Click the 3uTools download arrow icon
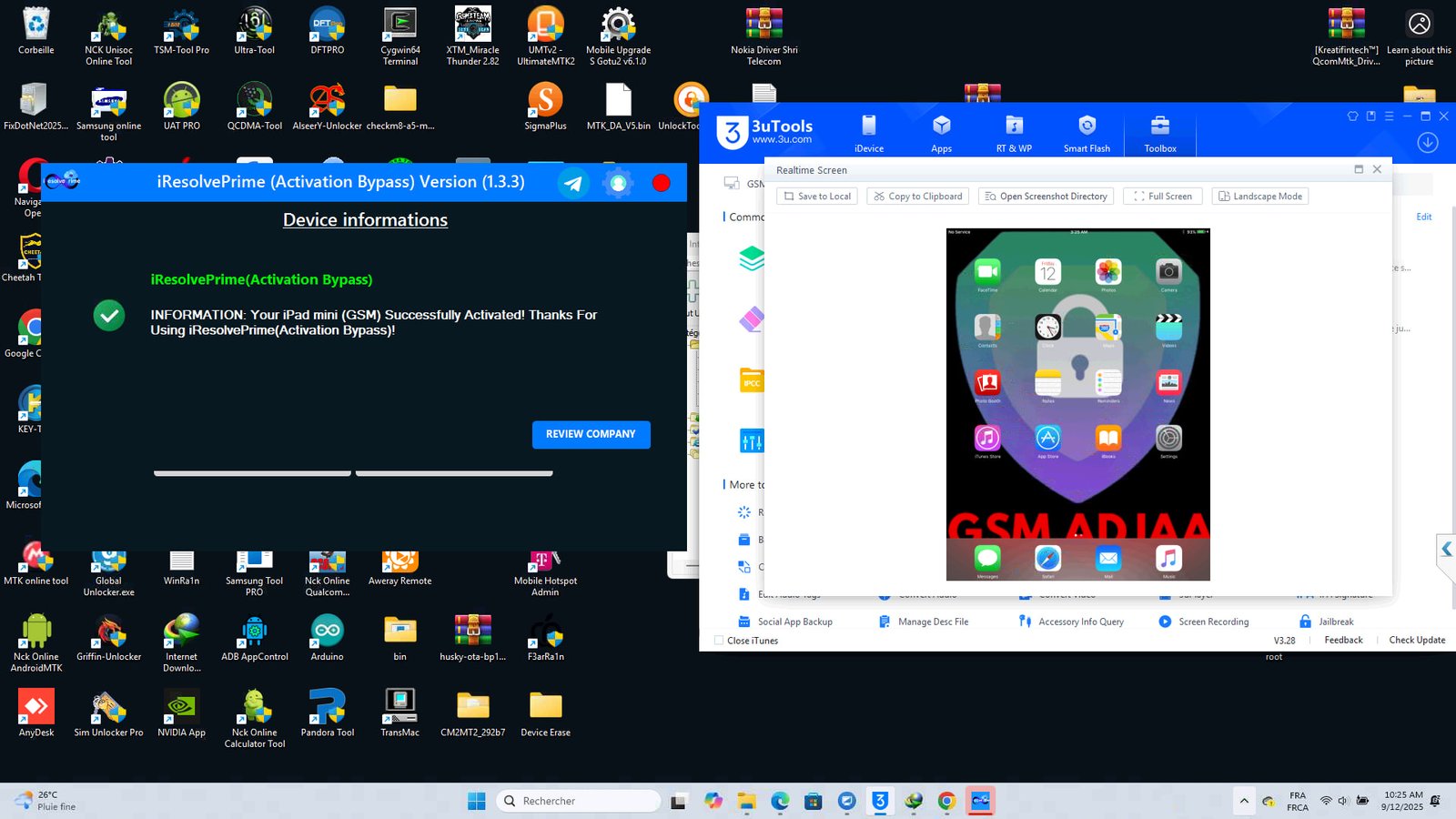Screen dimensions: 1456x819 1428,143
